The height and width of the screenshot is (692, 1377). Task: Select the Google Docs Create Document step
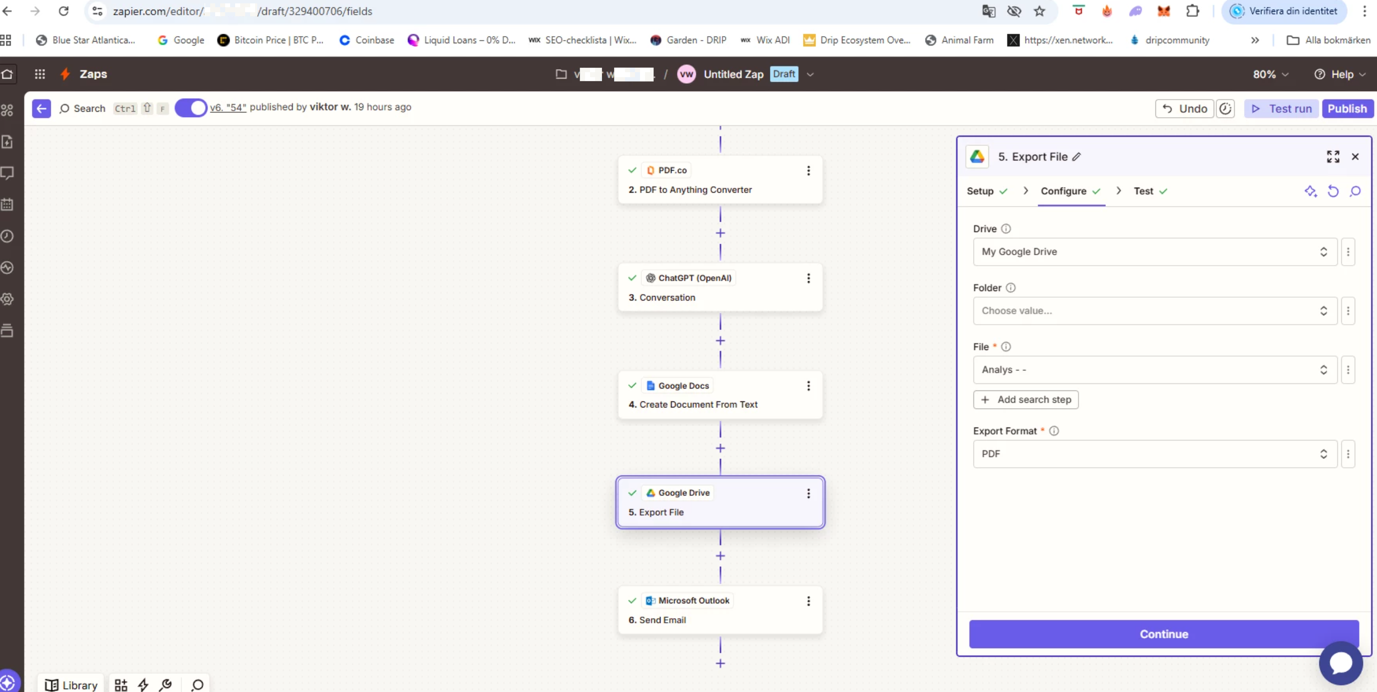coord(719,395)
